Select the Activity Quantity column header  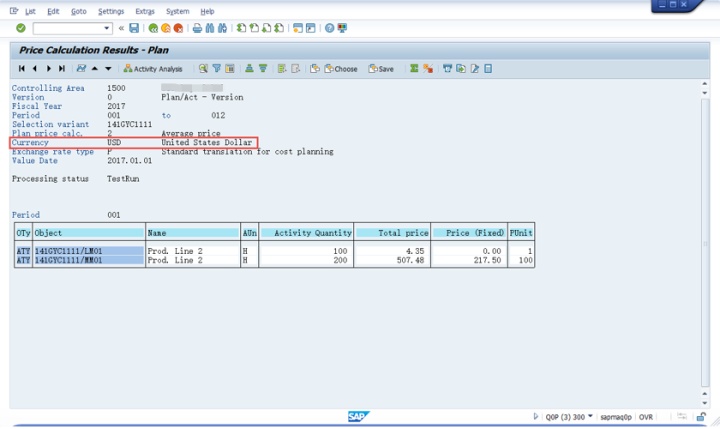[306, 233]
